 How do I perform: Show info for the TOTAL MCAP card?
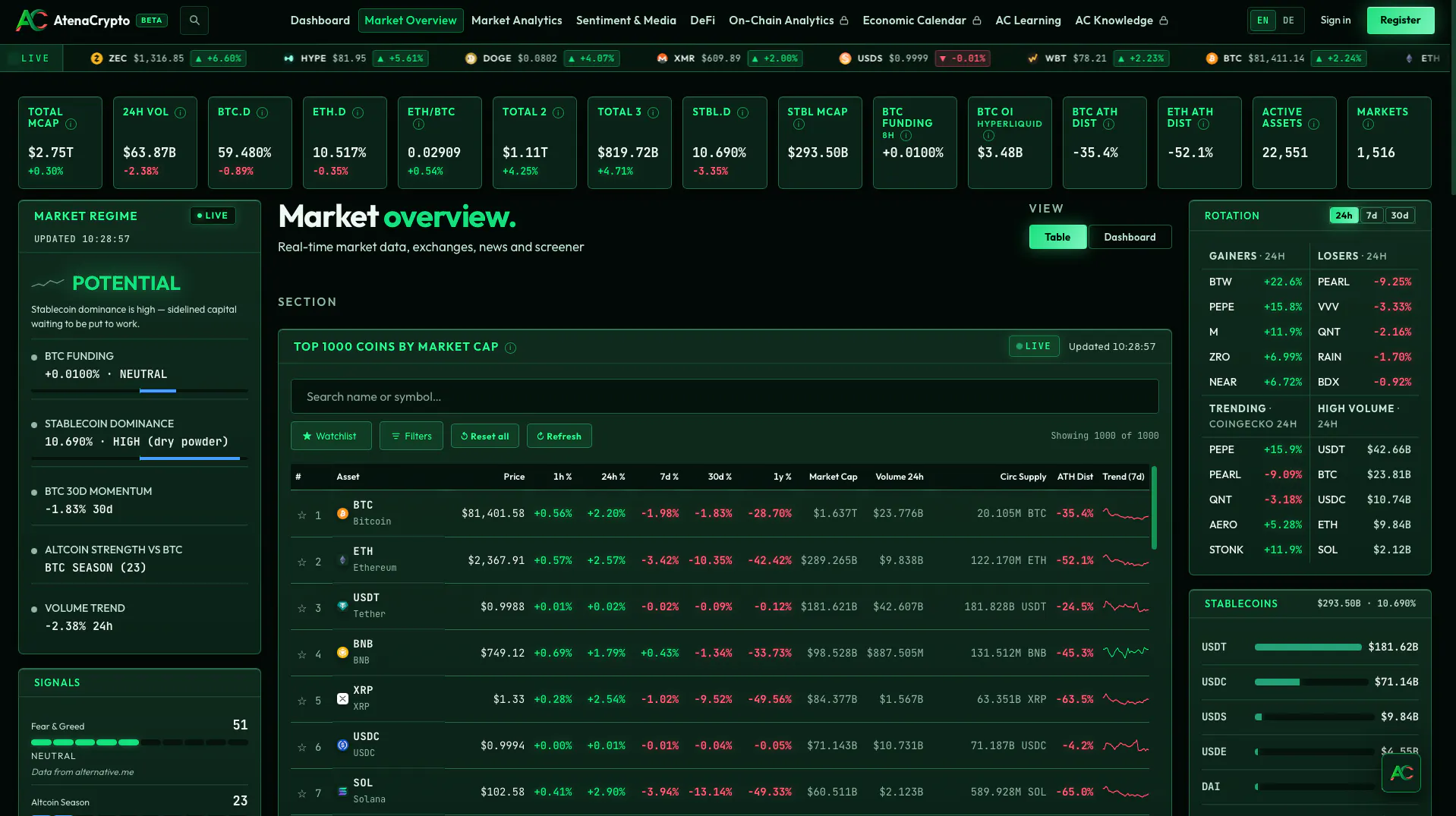(x=71, y=124)
